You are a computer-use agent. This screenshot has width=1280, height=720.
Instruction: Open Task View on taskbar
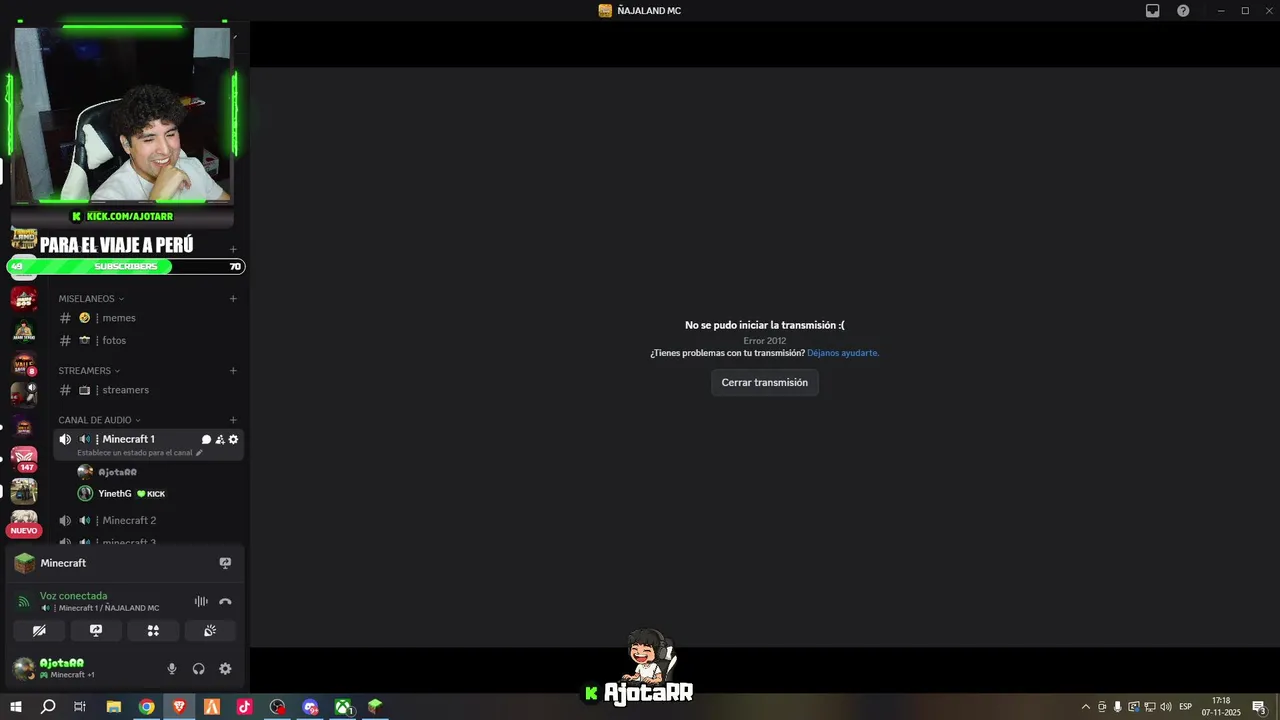point(80,707)
